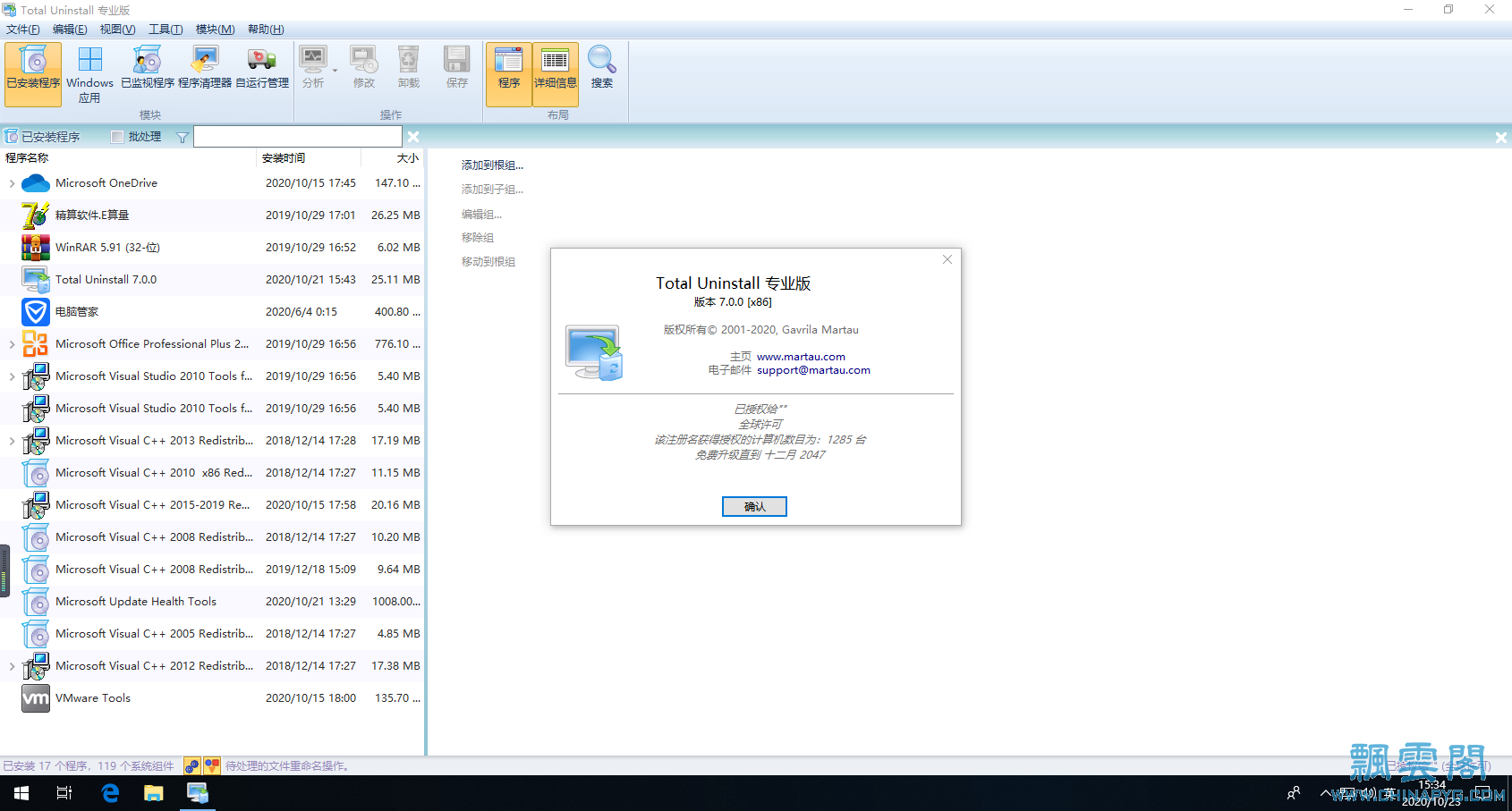1512x811 pixels.
Task: Open Task View on the taskbar
Action: tap(64, 793)
